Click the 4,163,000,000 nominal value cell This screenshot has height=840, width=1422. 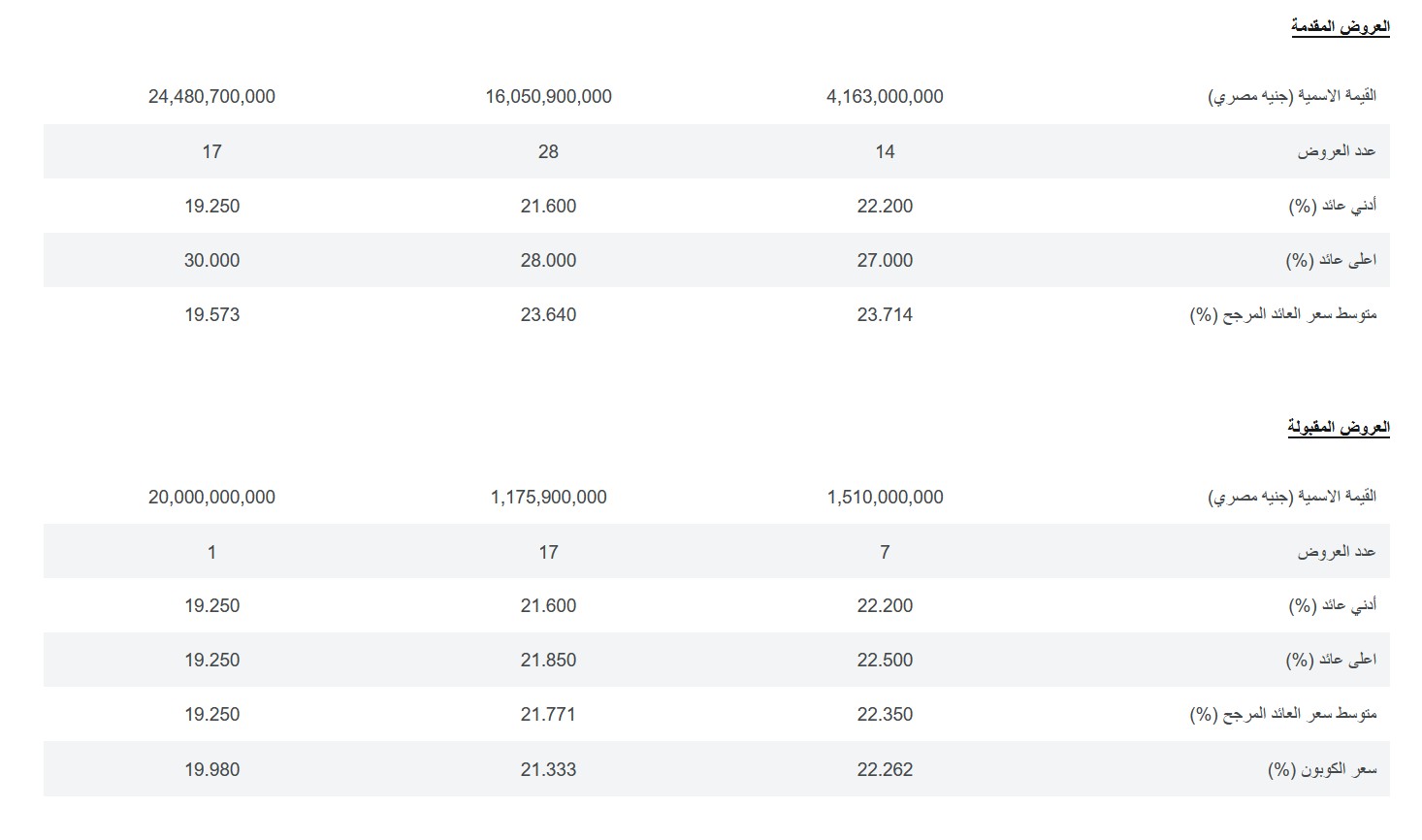click(885, 96)
